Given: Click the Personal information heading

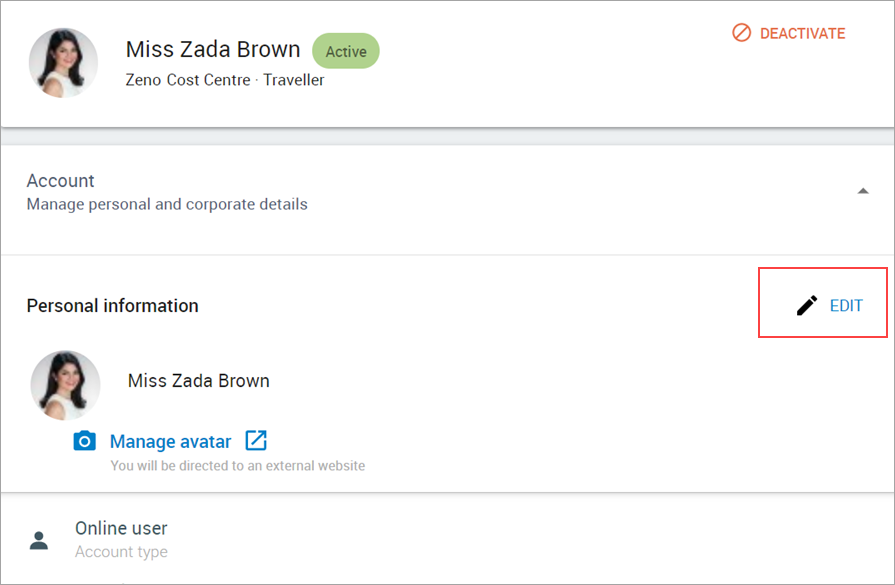Looking at the screenshot, I should (112, 306).
